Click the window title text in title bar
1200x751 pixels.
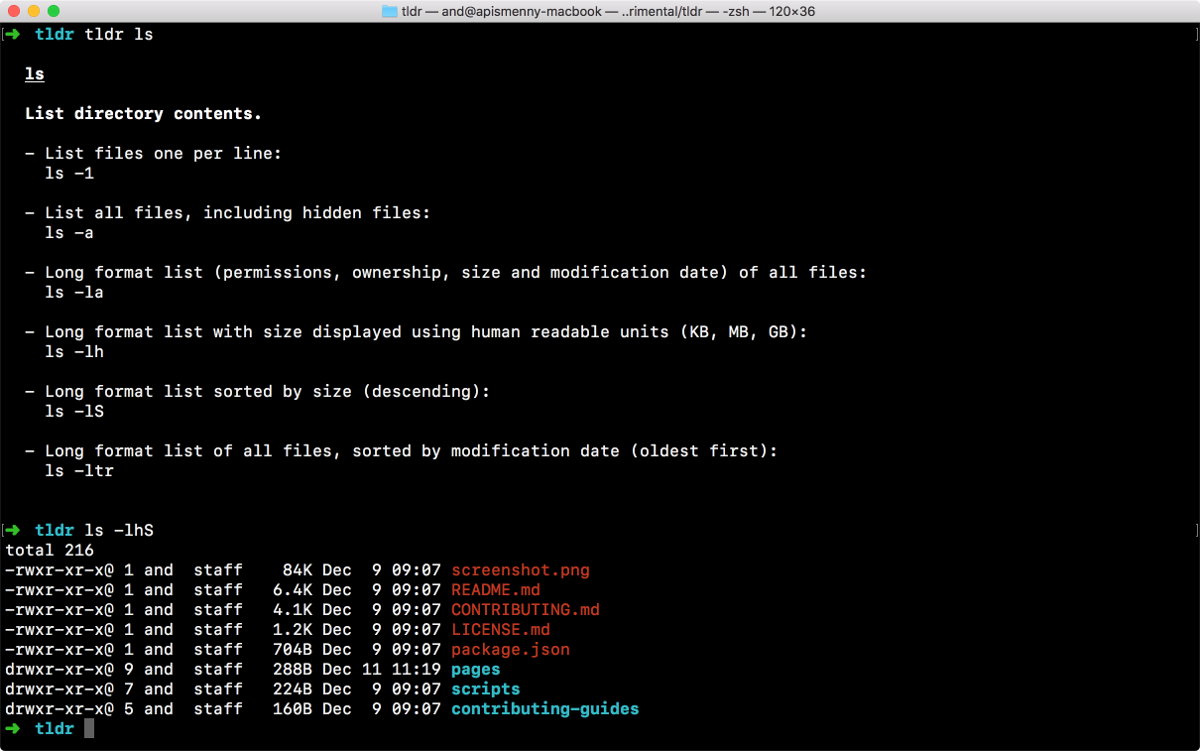point(609,11)
